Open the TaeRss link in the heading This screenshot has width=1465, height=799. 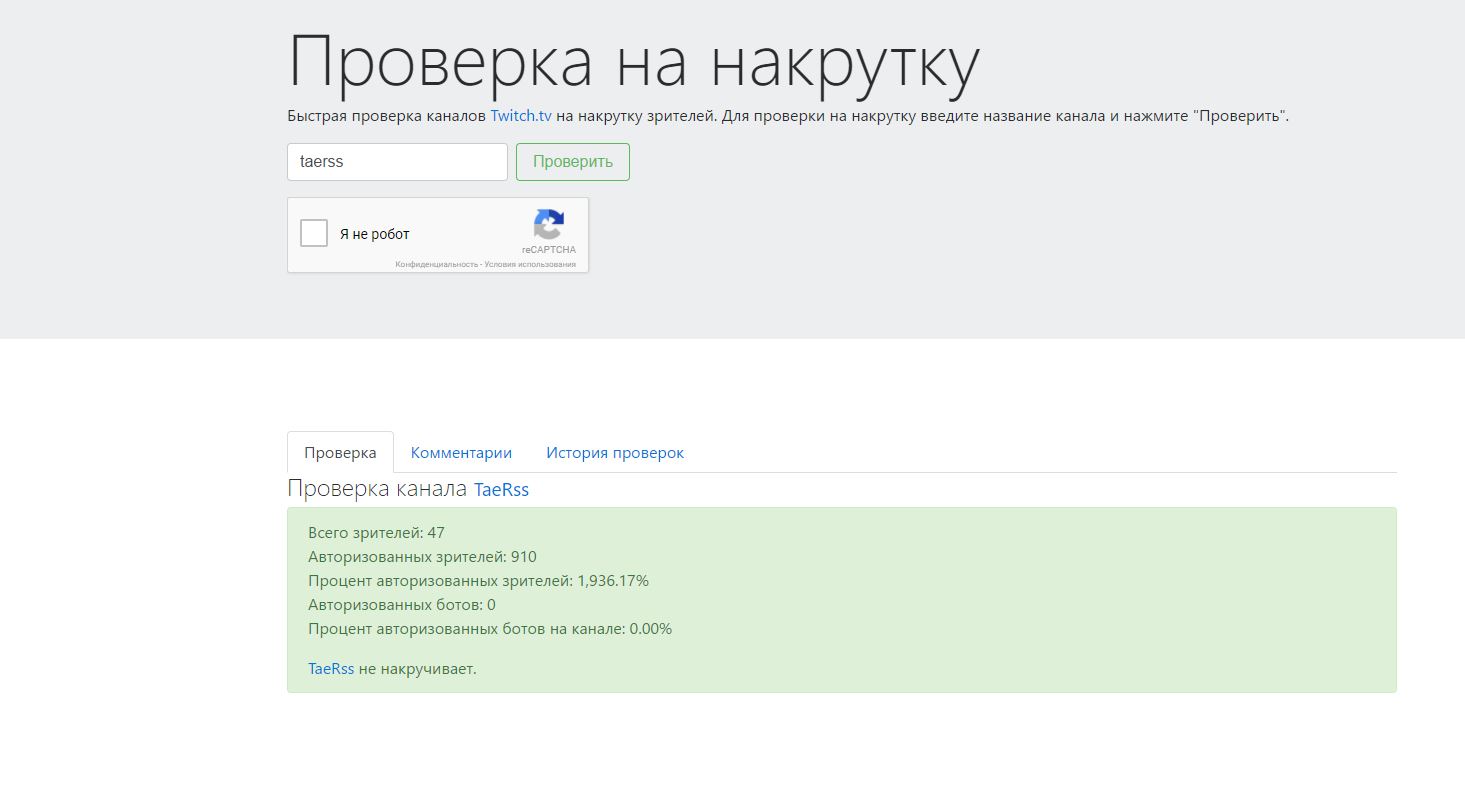click(501, 490)
